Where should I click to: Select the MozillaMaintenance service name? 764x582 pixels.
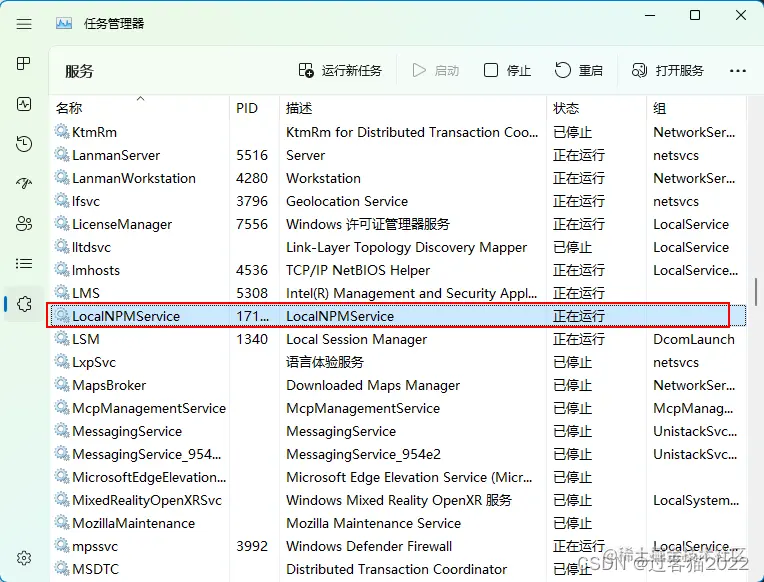click(x=134, y=523)
